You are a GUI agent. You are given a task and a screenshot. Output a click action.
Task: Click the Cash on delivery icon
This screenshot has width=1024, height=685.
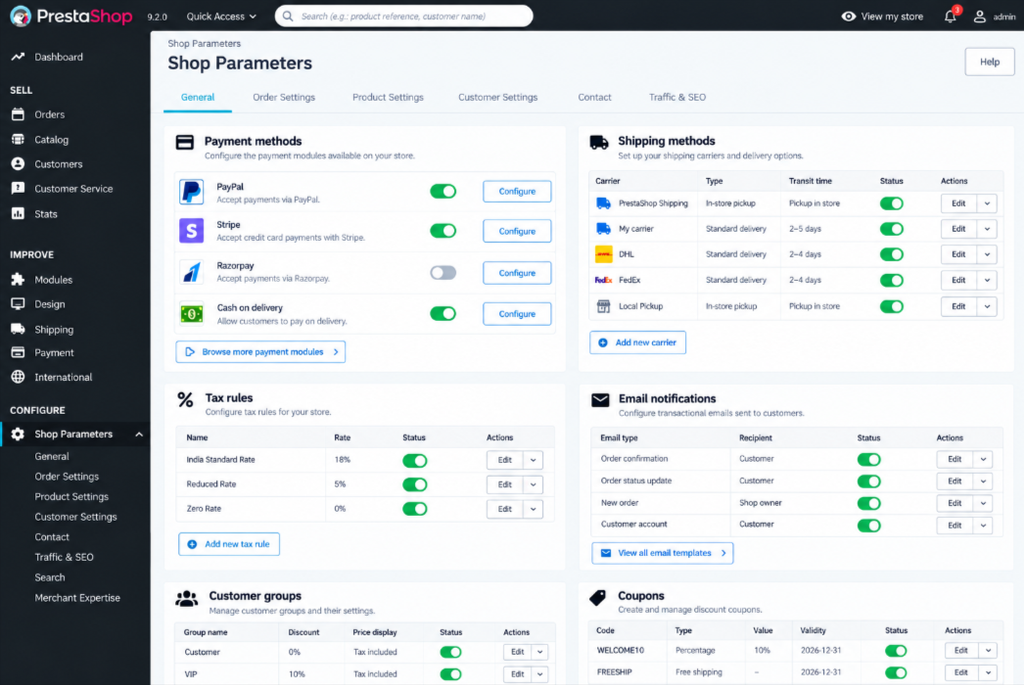pos(191,314)
